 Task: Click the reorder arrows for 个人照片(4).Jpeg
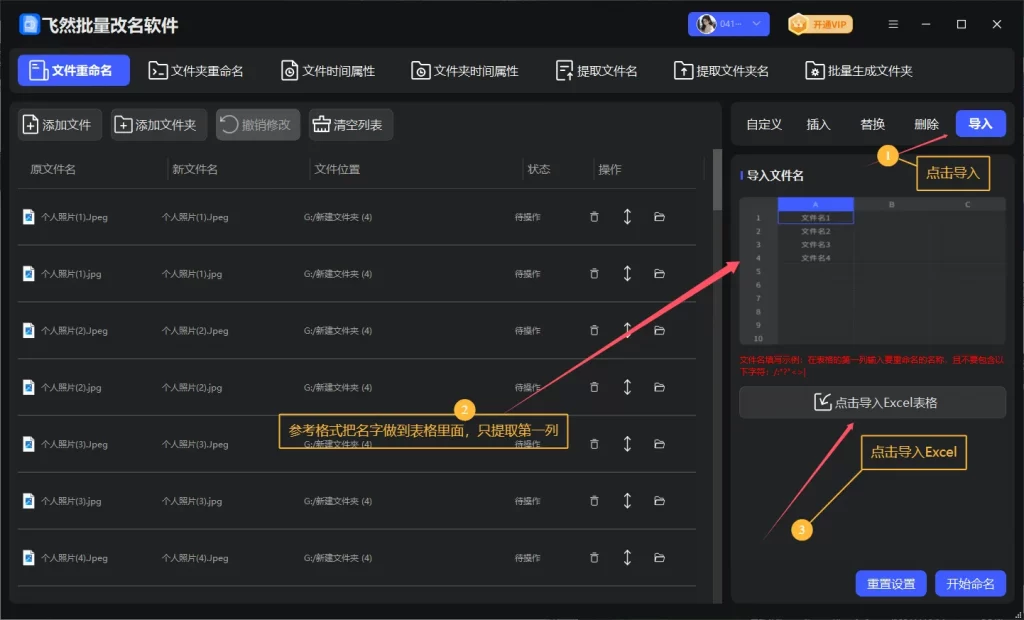click(x=627, y=558)
